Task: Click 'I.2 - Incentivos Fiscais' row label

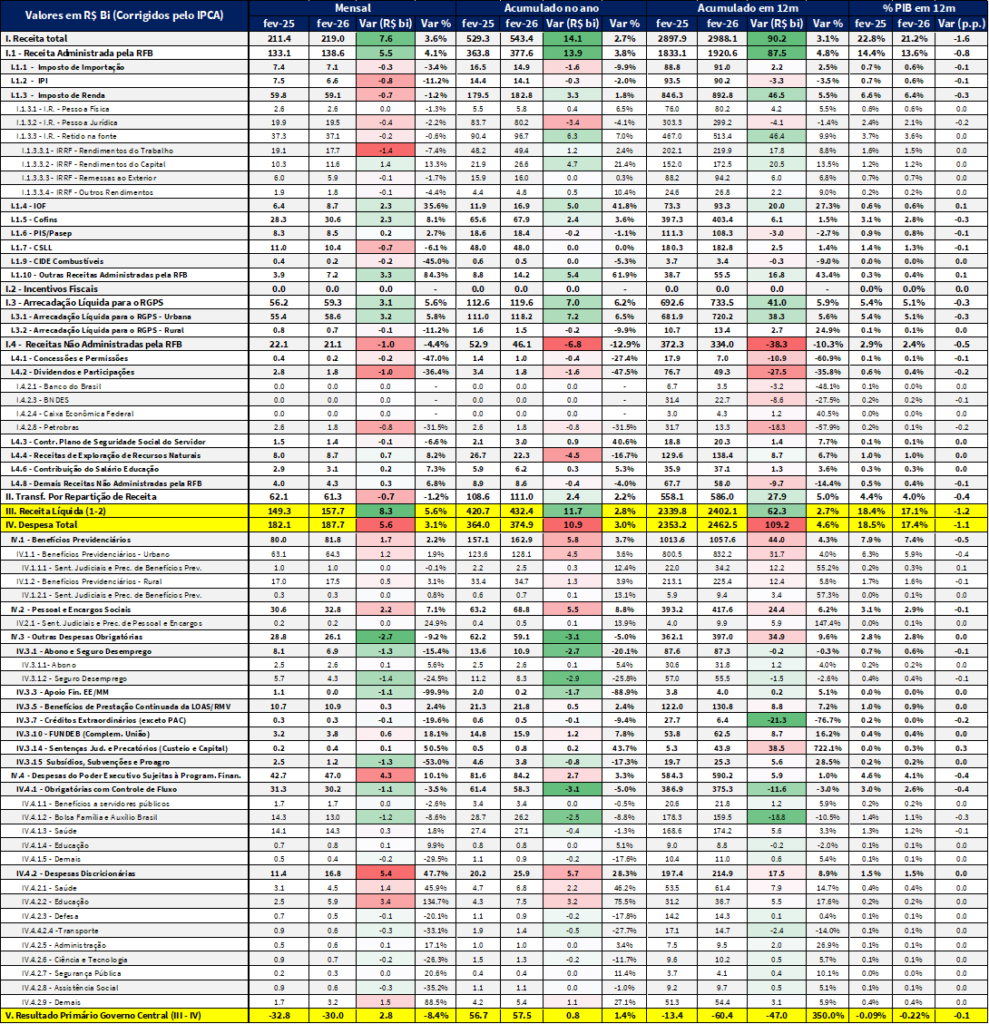Action: tap(70, 287)
